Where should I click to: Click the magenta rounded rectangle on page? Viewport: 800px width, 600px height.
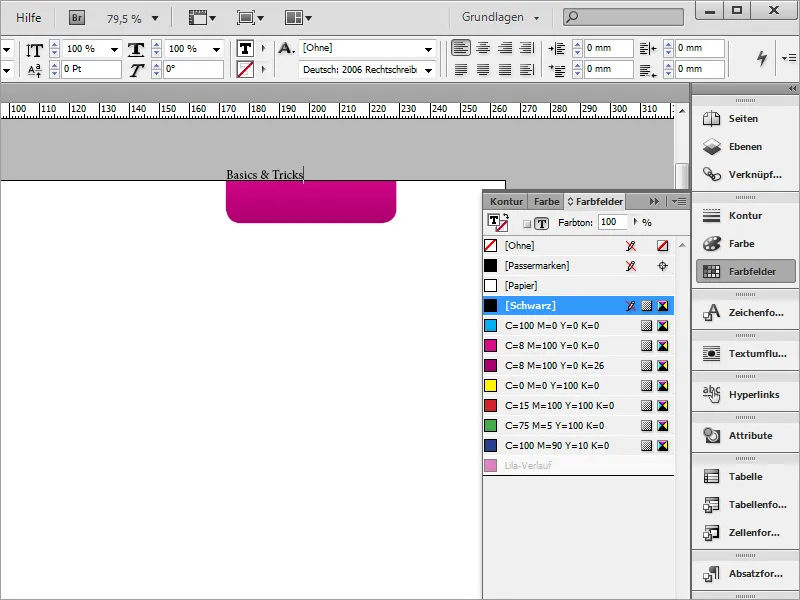(311, 202)
